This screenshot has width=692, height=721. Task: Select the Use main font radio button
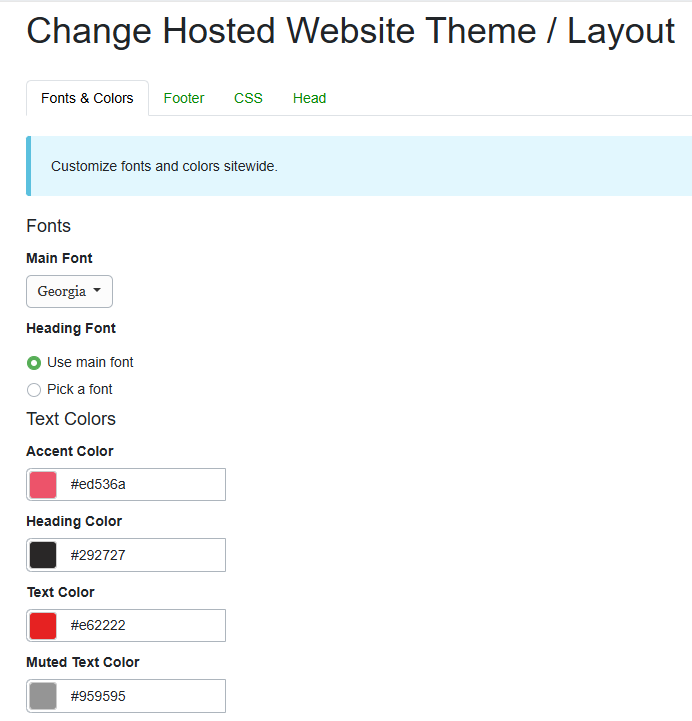click(x=34, y=363)
